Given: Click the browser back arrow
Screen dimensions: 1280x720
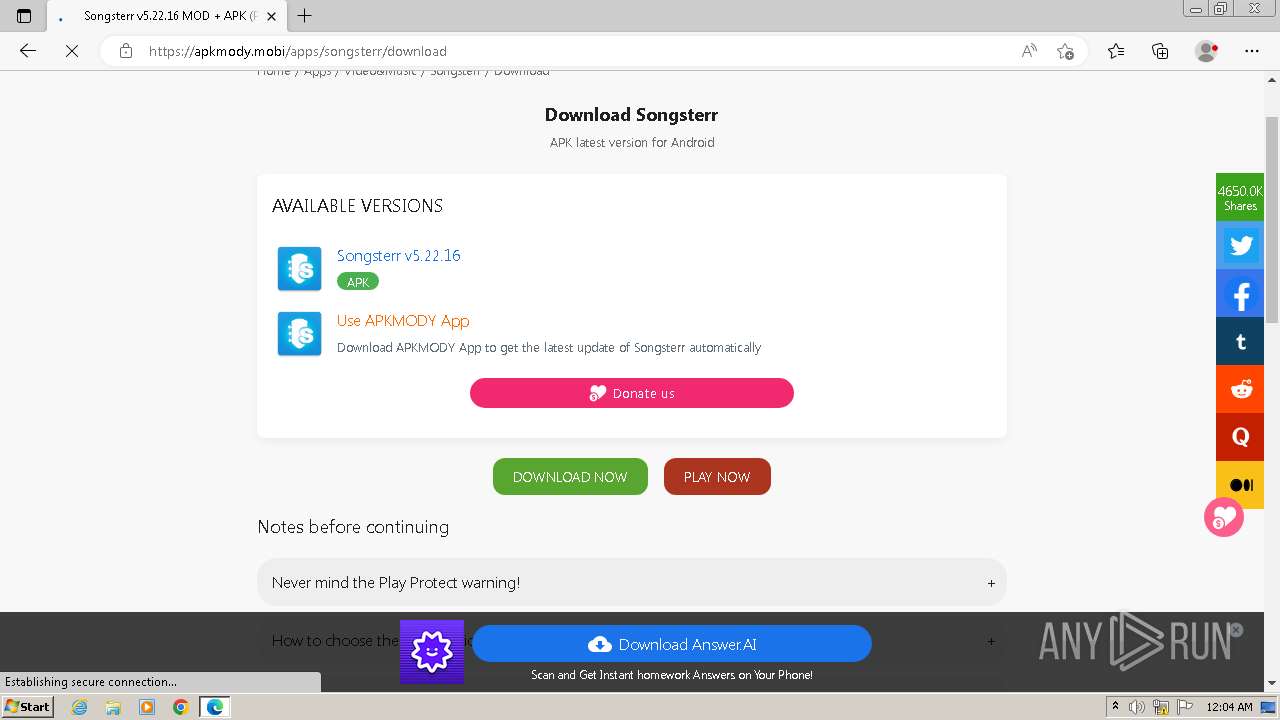Looking at the screenshot, I should pos(28,51).
